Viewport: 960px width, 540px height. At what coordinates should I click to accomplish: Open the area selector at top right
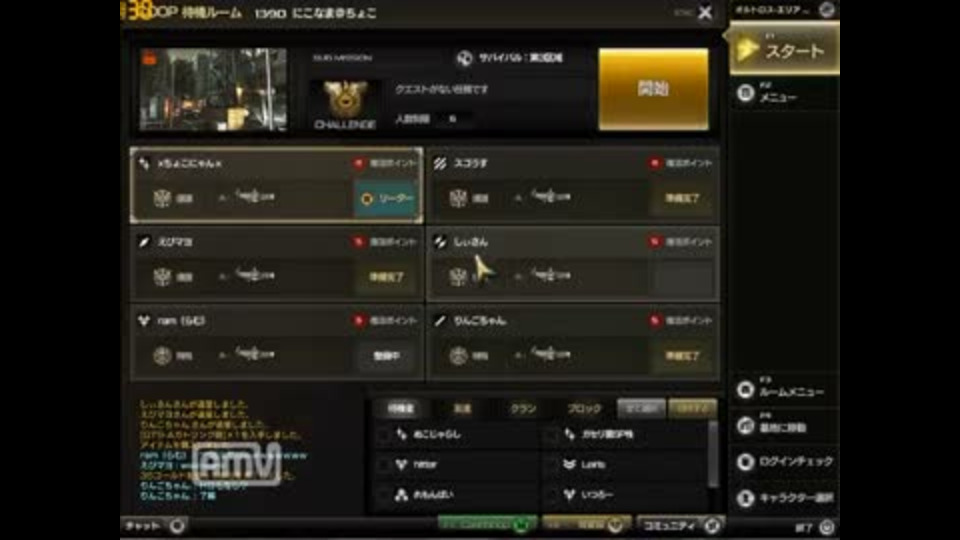click(x=827, y=10)
